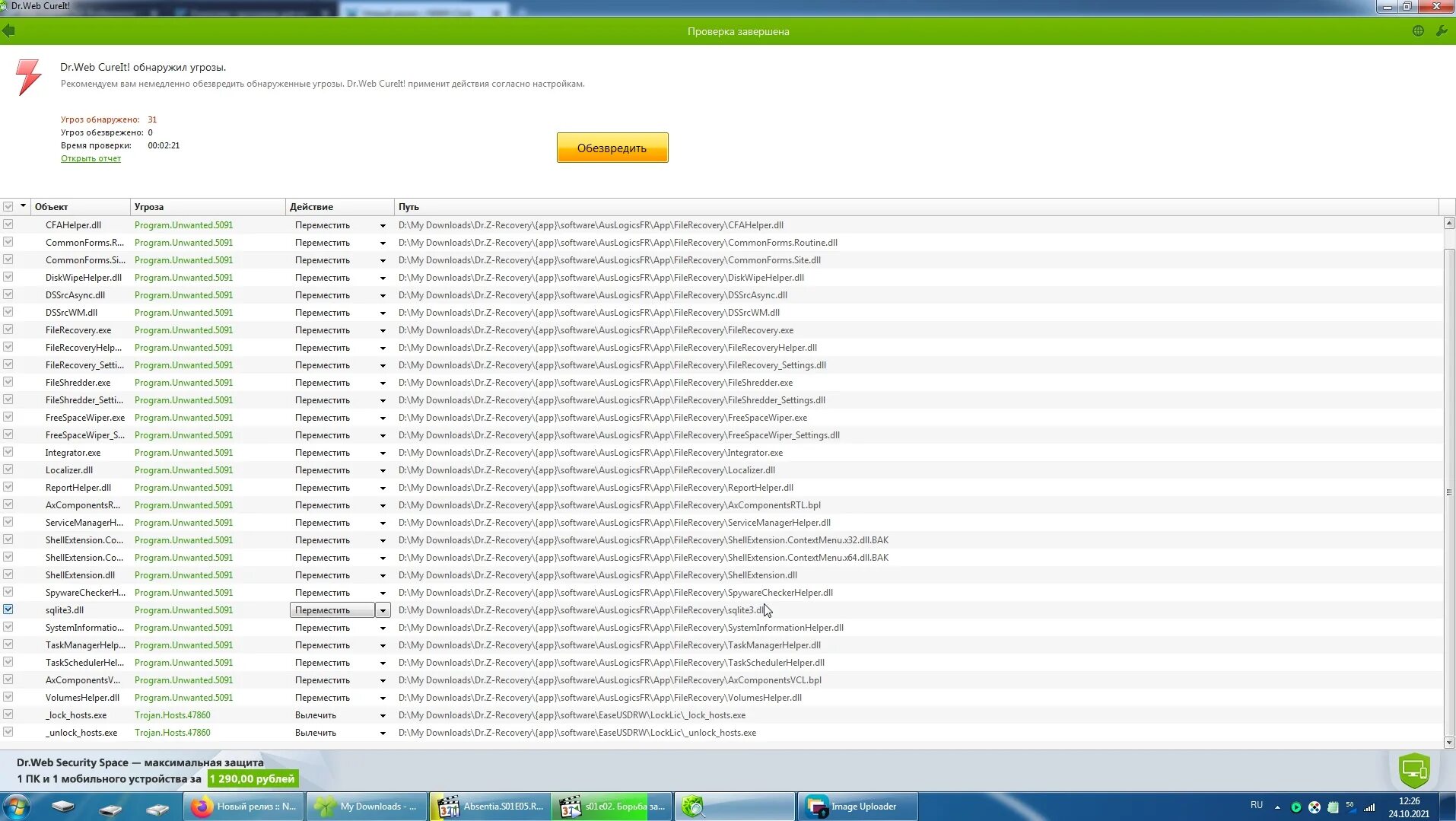1456x821 pixels.
Task: Click the scrollbar up arrow
Action: pos(1449,224)
